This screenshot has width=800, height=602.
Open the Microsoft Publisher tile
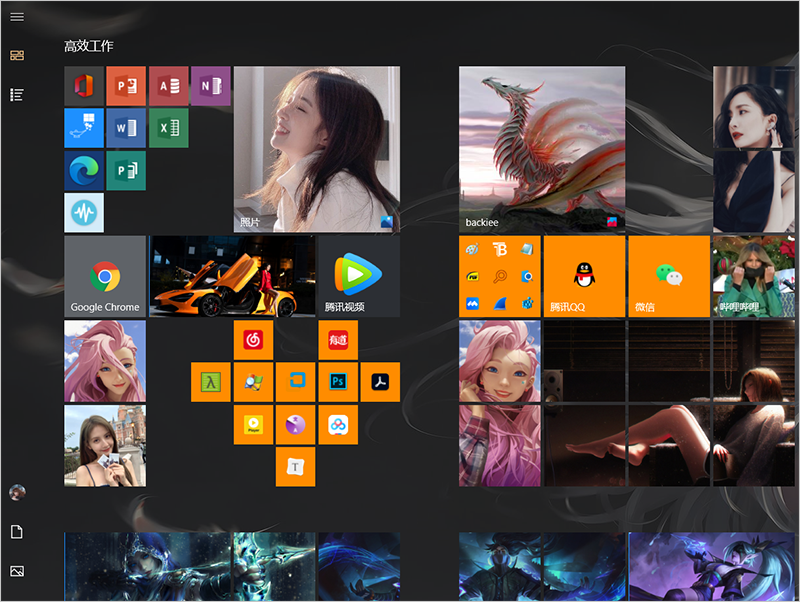[126, 171]
